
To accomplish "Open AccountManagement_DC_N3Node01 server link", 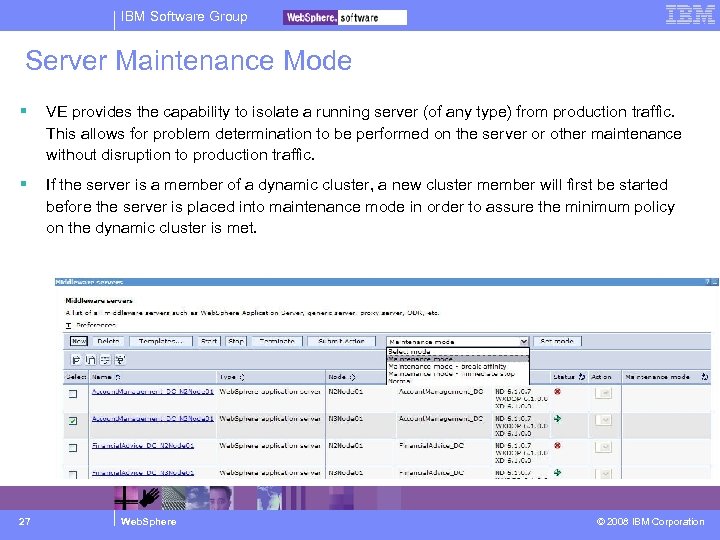I will point(153,418).
